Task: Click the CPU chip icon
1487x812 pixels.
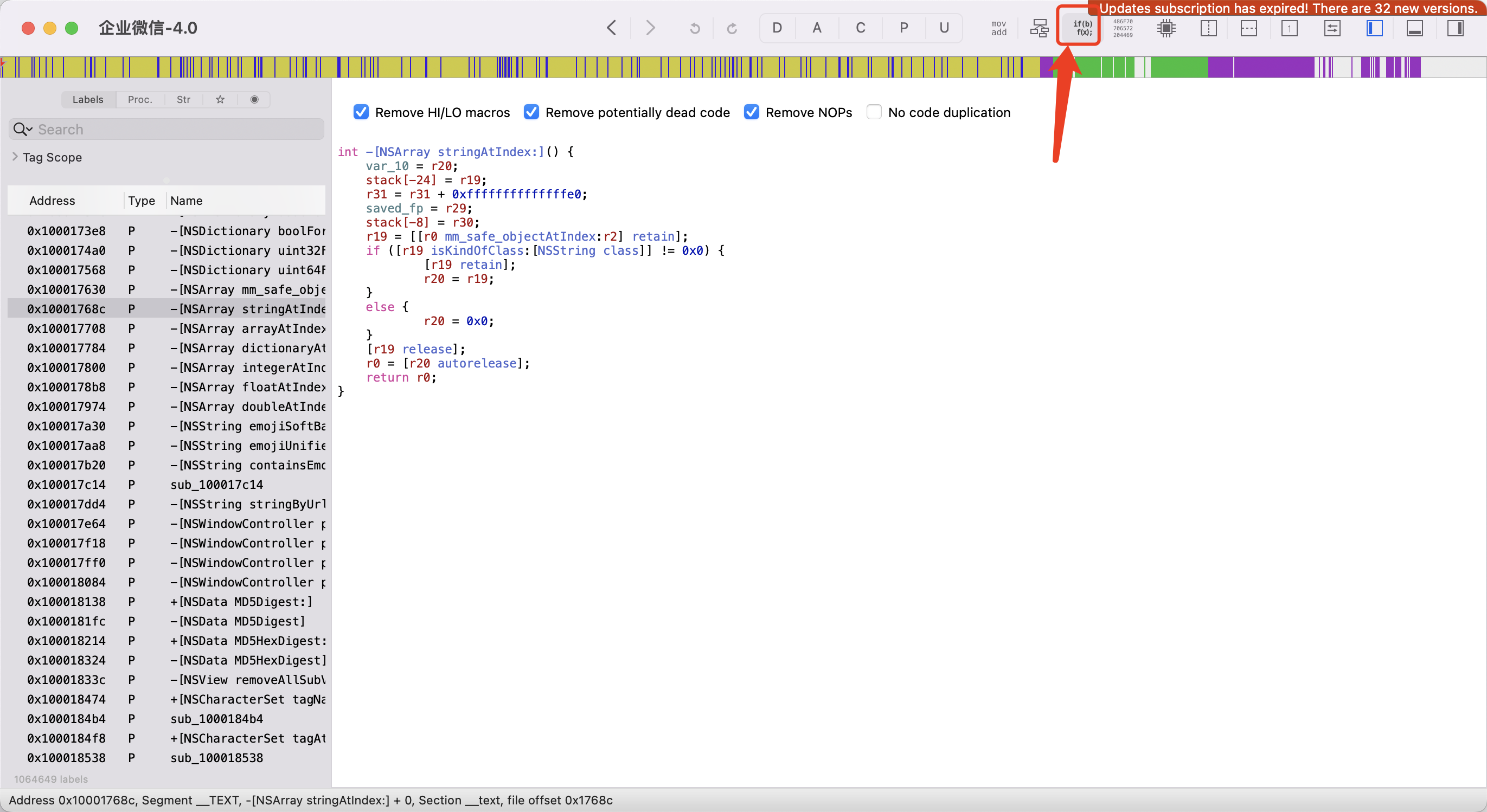Action: click(1166, 28)
